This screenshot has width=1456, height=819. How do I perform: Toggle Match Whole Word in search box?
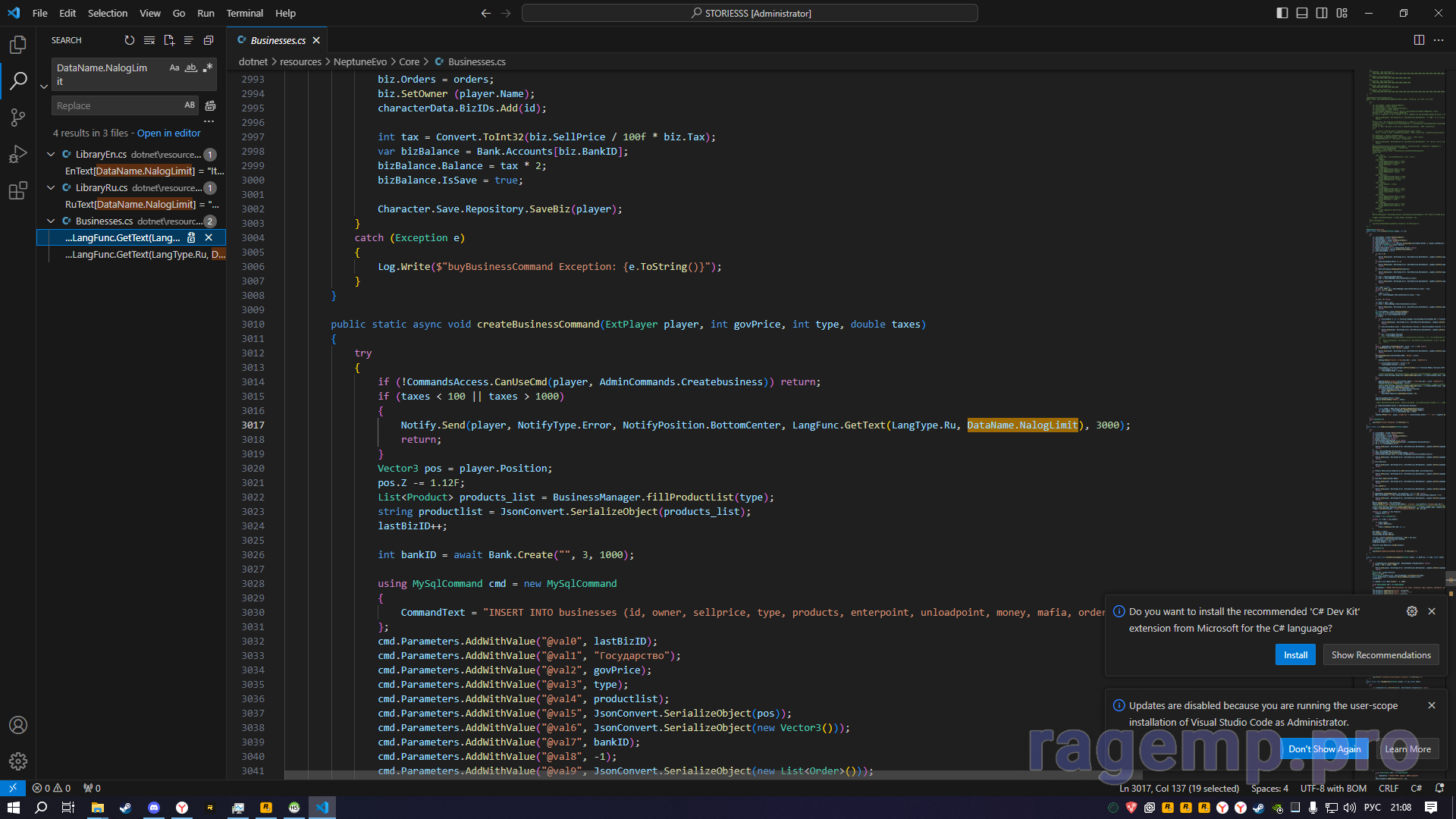(x=191, y=67)
